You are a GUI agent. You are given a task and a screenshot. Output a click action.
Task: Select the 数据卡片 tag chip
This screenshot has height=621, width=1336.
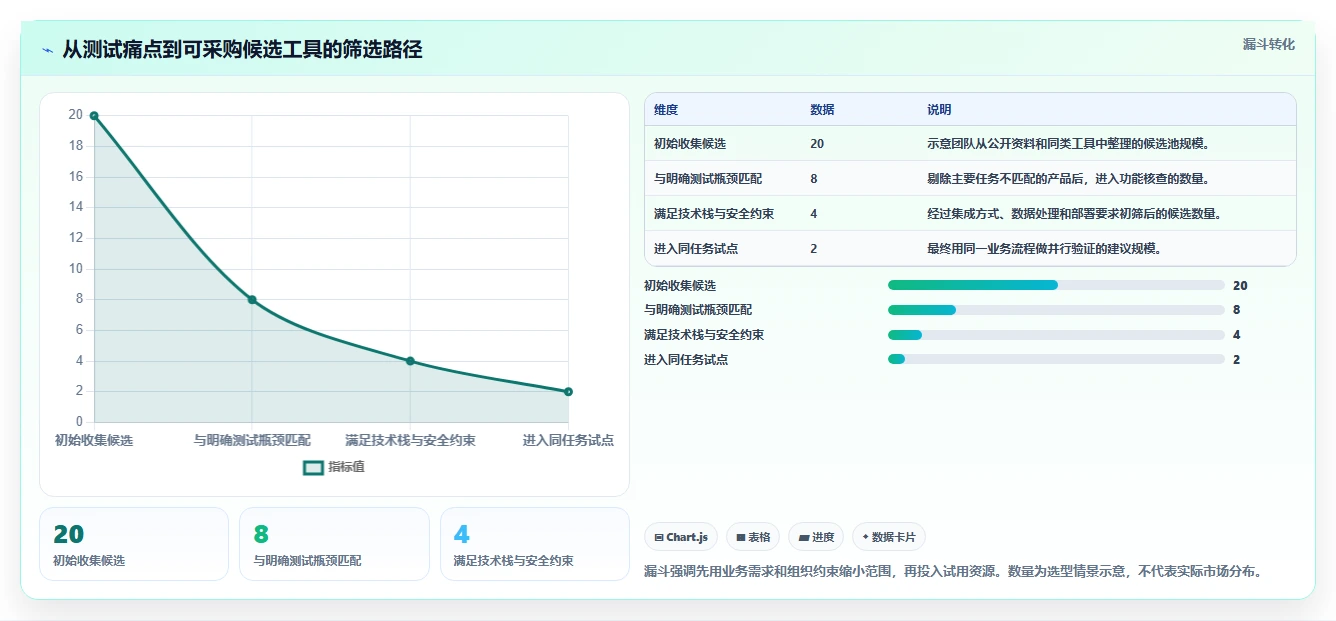point(889,537)
